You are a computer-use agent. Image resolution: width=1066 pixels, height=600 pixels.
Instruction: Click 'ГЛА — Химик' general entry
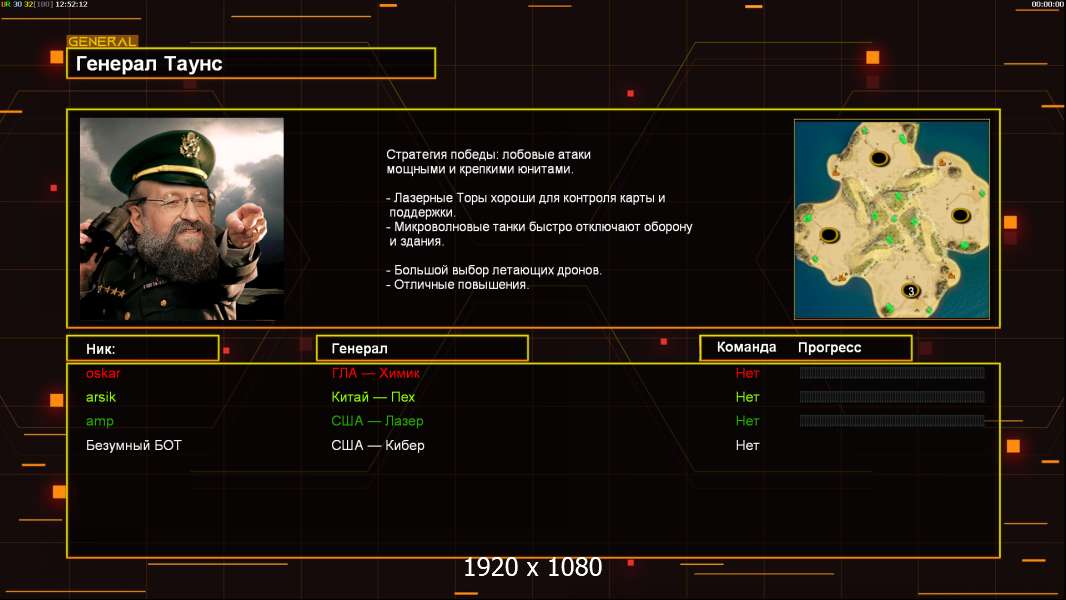click(375, 373)
